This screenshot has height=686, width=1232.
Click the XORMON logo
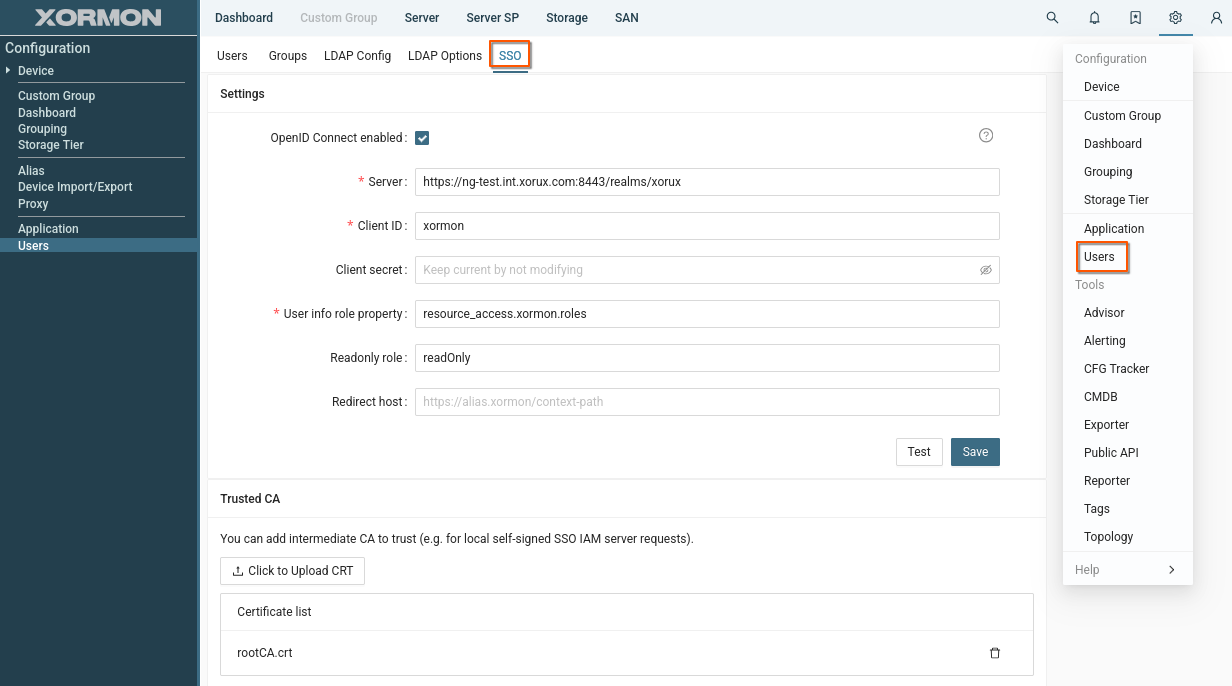click(98, 18)
